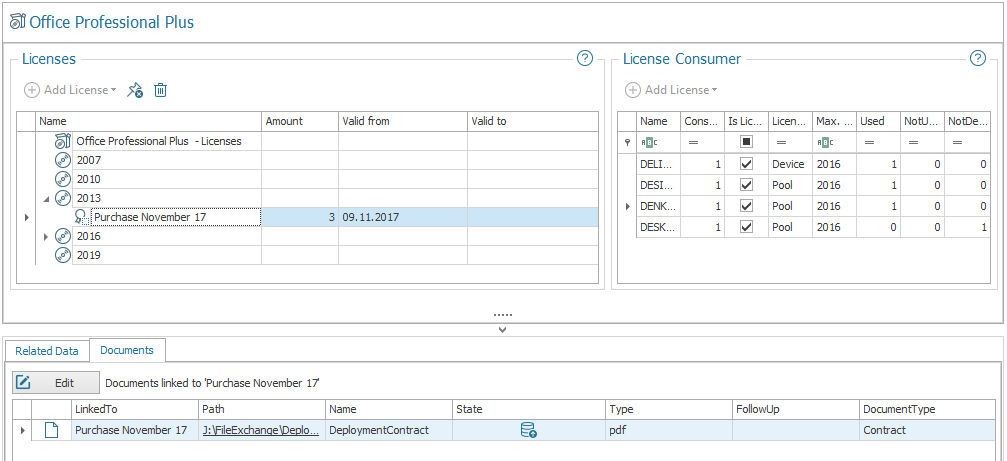This screenshot has height=461, width=1007.
Task: Click the disc icon beside 2019
Action: point(62,256)
